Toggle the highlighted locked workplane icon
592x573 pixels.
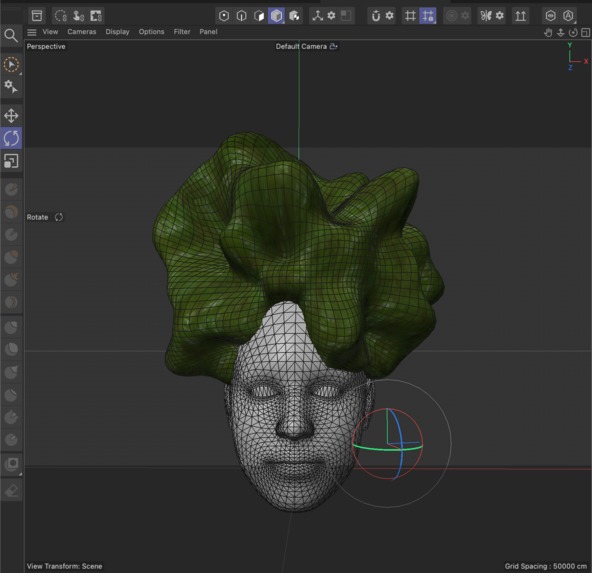pos(428,16)
